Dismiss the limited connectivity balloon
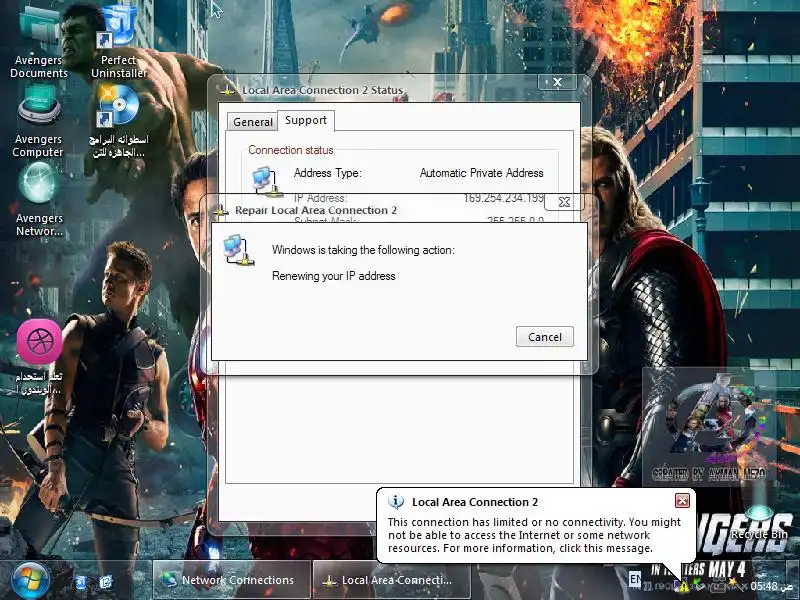This screenshot has height=600, width=800. [682, 501]
